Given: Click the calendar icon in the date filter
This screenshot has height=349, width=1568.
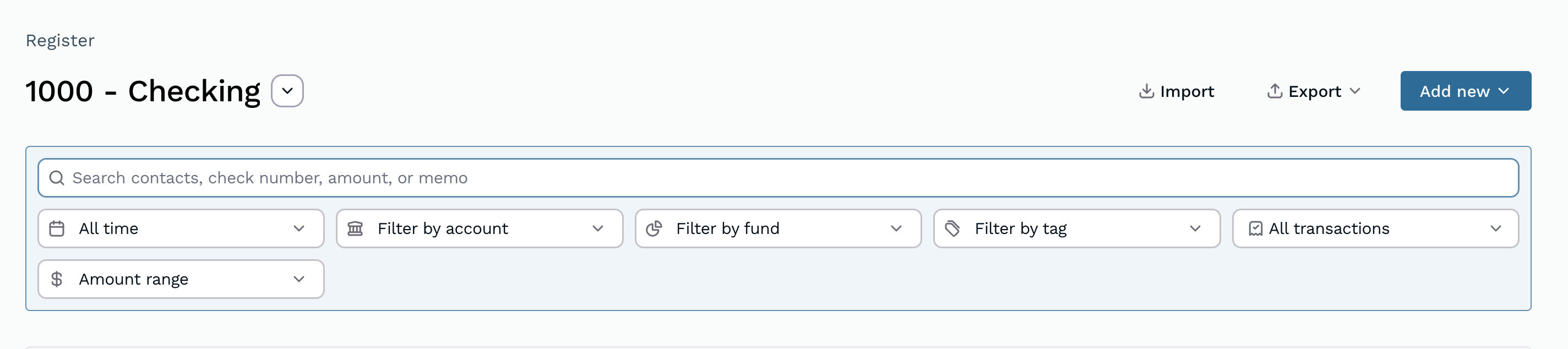Looking at the screenshot, I should coord(57,228).
